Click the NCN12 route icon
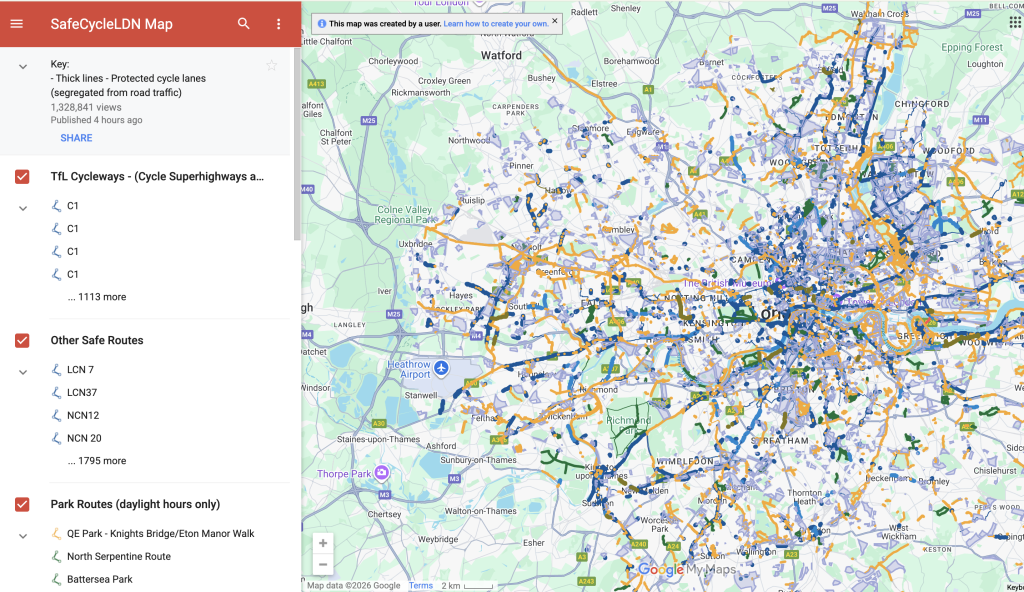Screen dimensions: 1024x592 (x=57, y=415)
